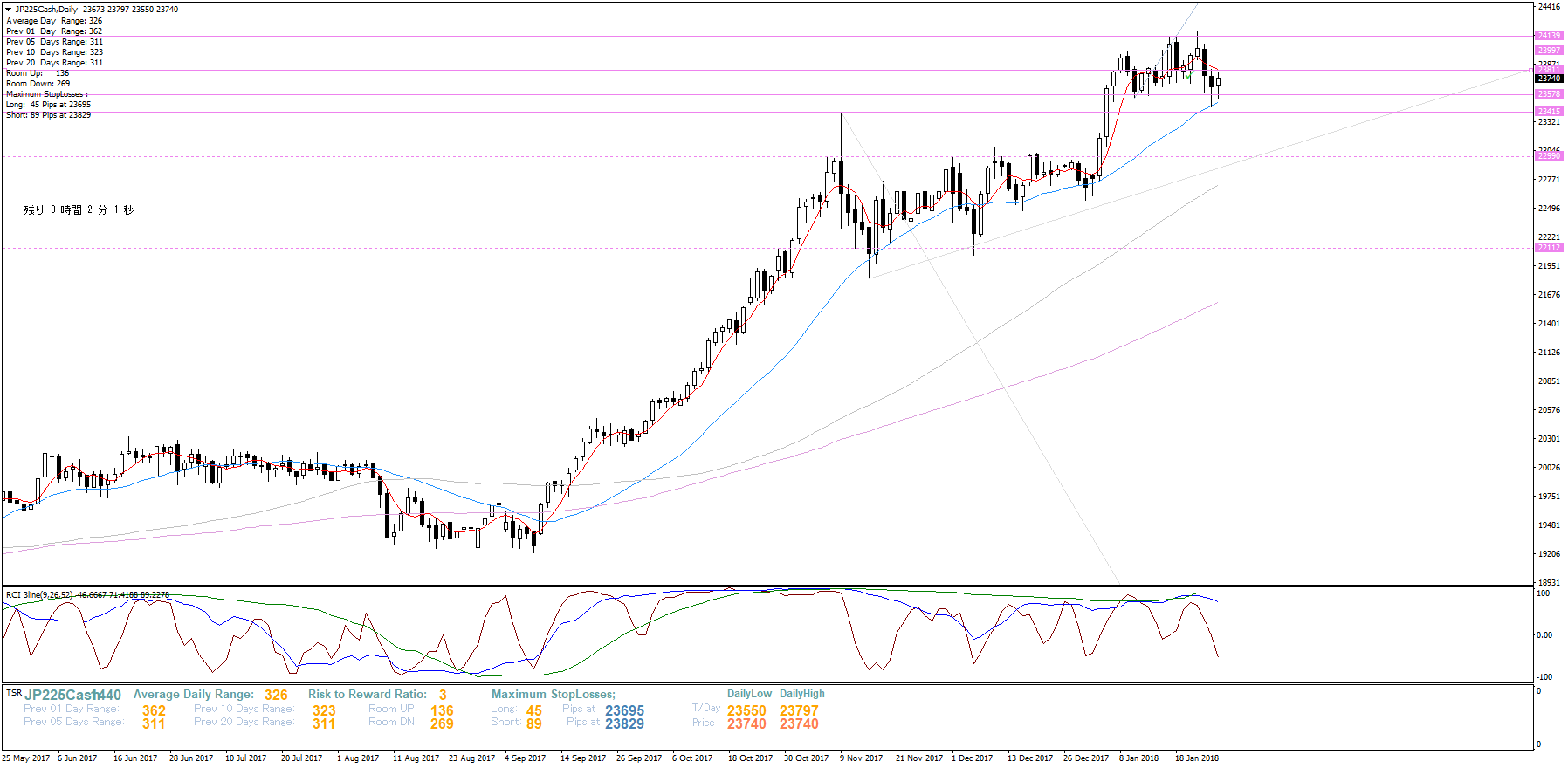
Task: Click the black 23740 current price label
Action: tap(1549, 79)
